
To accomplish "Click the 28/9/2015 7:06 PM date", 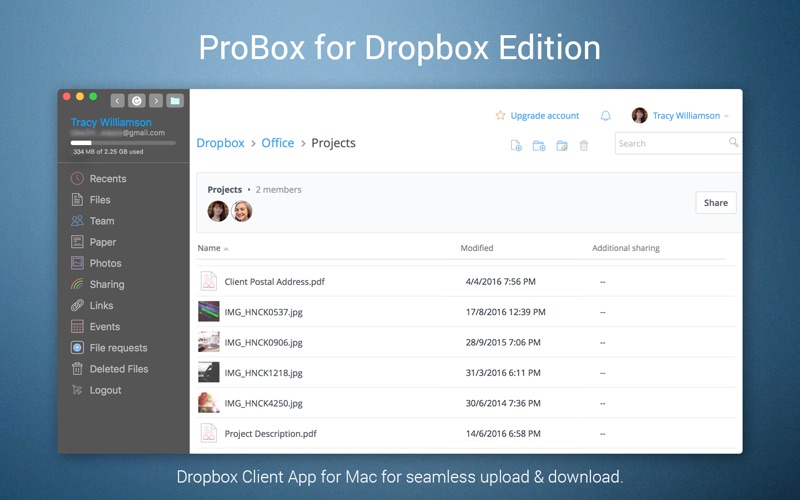I will point(503,342).
